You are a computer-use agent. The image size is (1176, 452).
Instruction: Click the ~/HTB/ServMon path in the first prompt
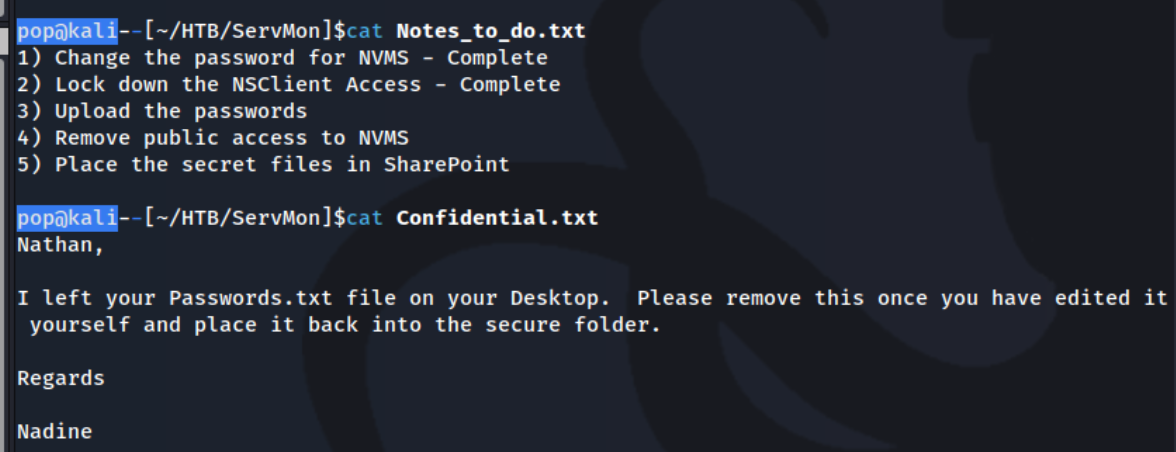238,31
